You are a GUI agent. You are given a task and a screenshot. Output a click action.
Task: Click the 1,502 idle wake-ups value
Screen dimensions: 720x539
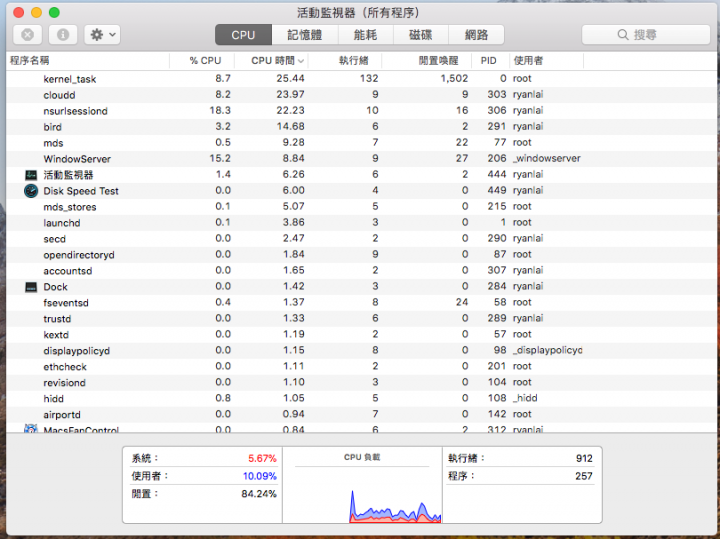[x=454, y=79]
